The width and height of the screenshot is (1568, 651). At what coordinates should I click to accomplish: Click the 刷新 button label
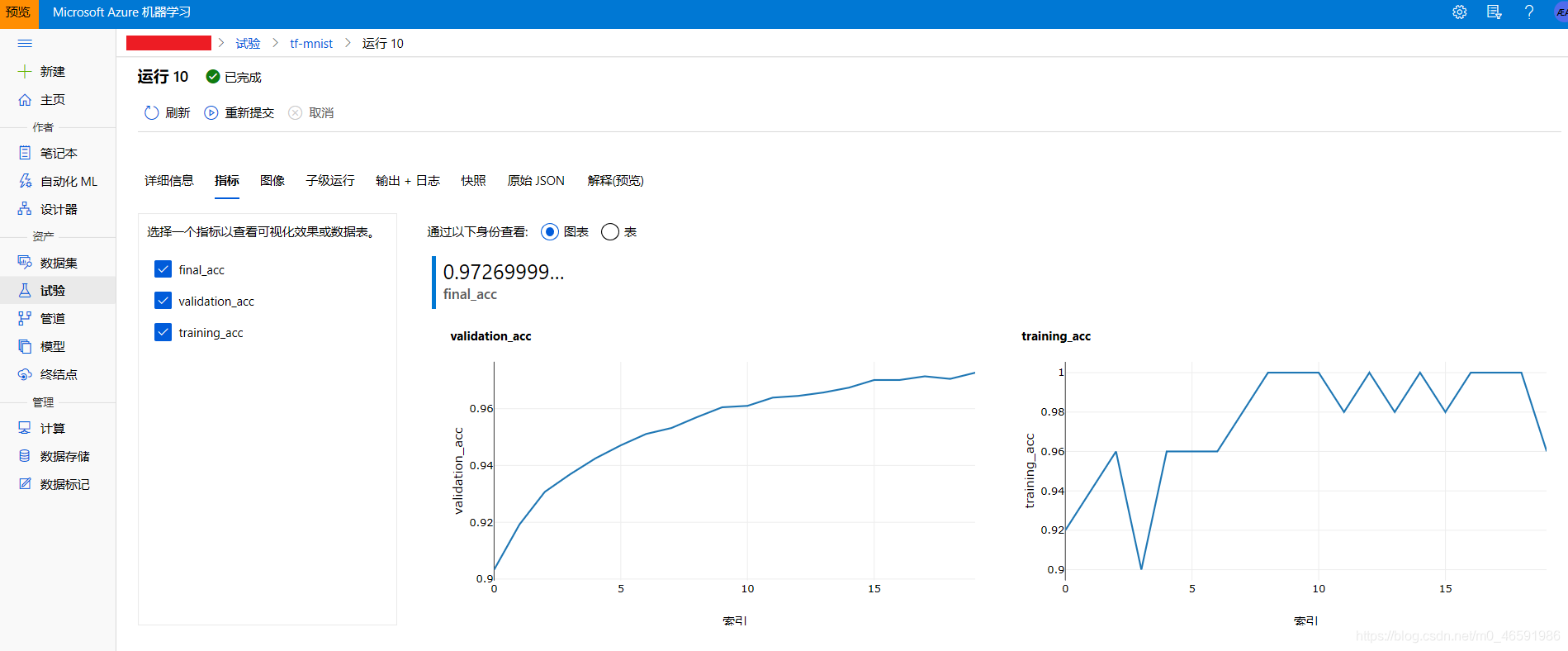[x=178, y=112]
